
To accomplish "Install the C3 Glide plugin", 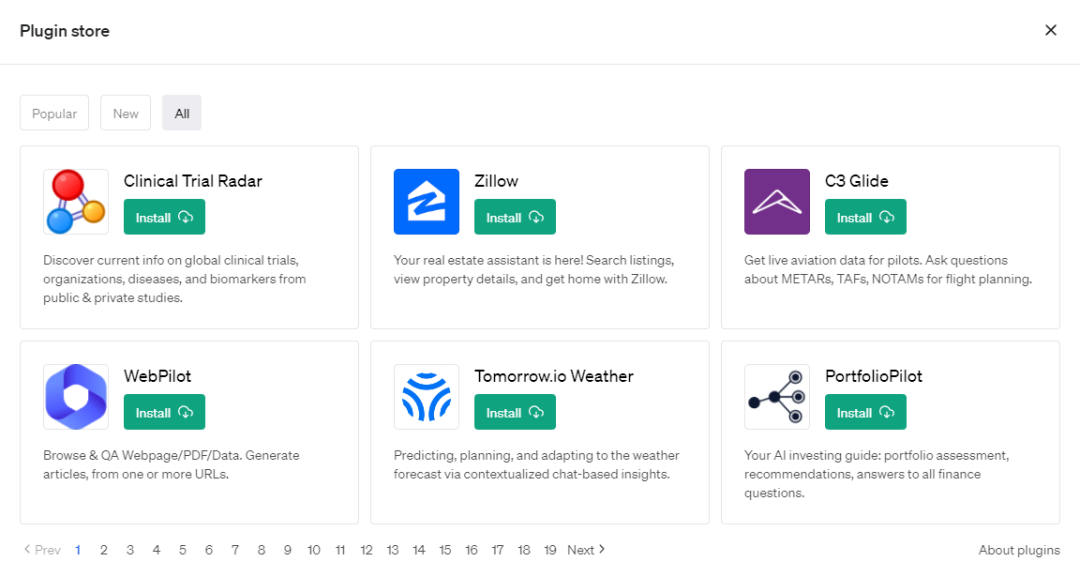I will point(865,218).
